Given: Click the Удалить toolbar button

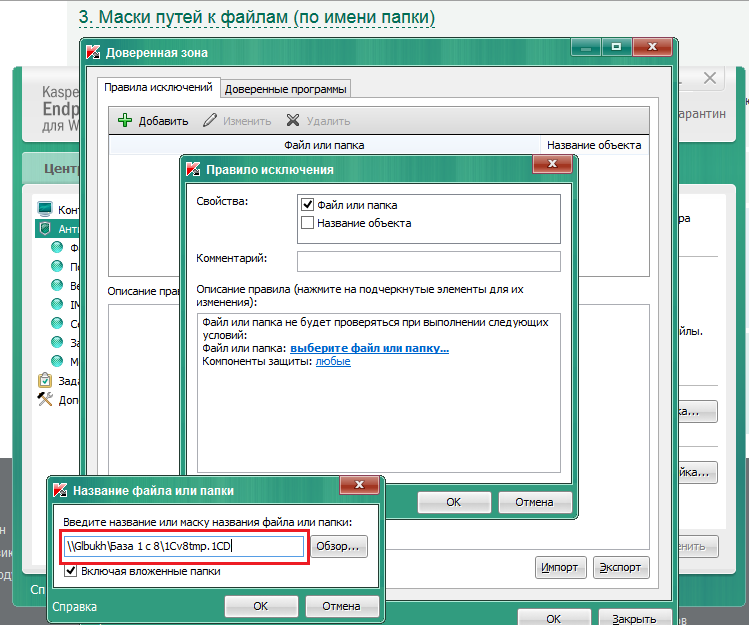Looking at the screenshot, I should (x=318, y=121).
